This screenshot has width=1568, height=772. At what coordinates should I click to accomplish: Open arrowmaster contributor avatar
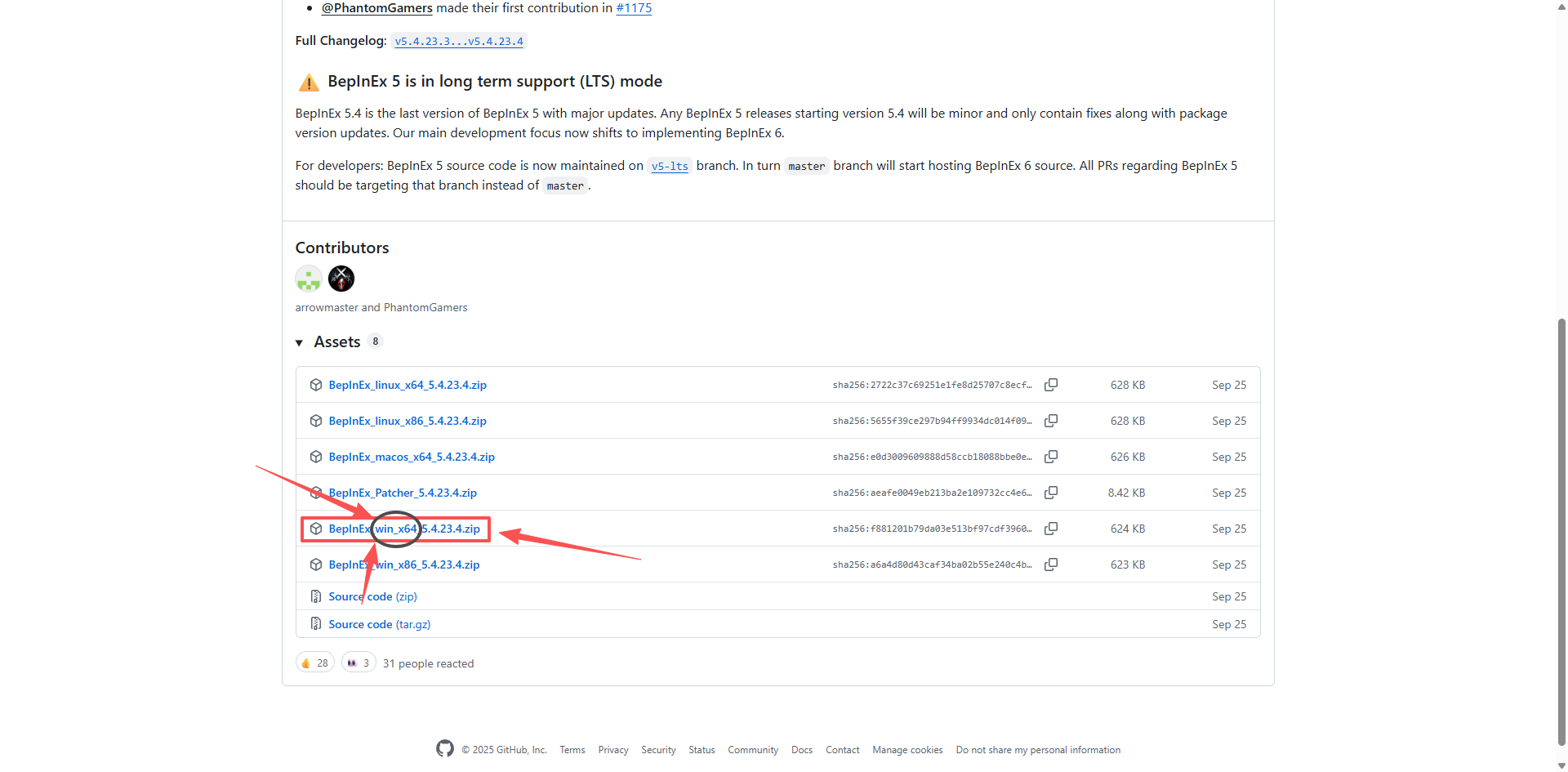coord(309,279)
